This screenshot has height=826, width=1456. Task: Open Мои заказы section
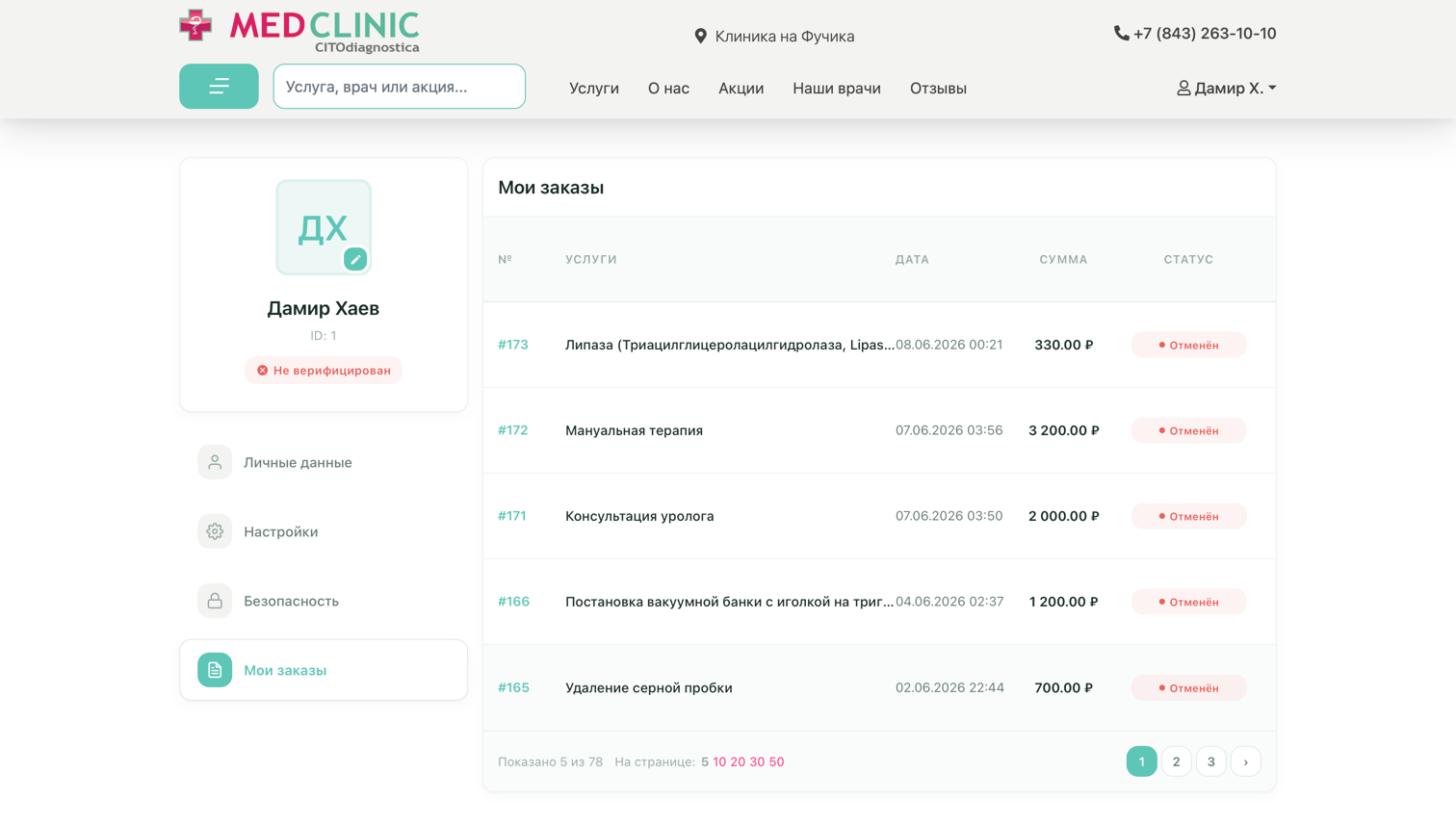[324, 670]
